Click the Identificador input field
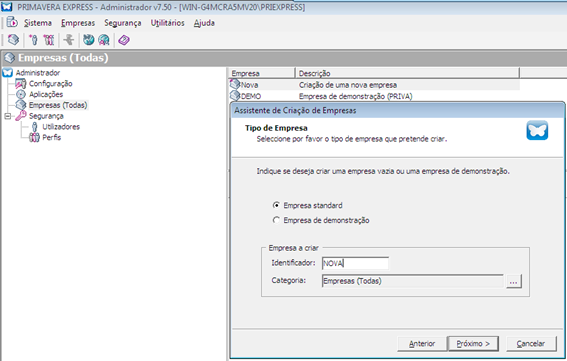This screenshot has height=361, width=567. [355, 263]
